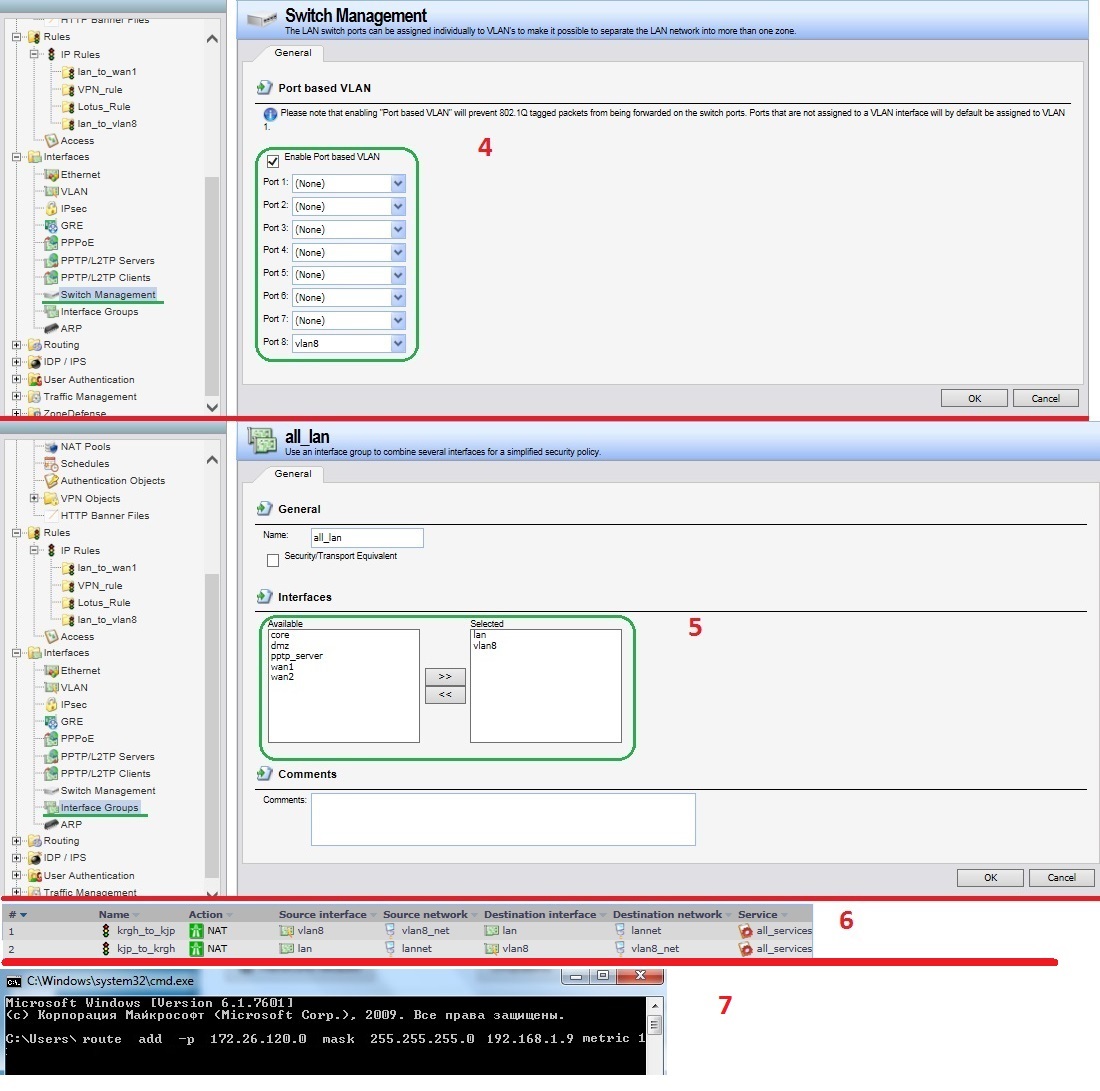Image resolution: width=1100 pixels, height=1091 pixels.
Task: Click NAT action icon for krgh_to_kjp rule
Action: [x=196, y=931]
